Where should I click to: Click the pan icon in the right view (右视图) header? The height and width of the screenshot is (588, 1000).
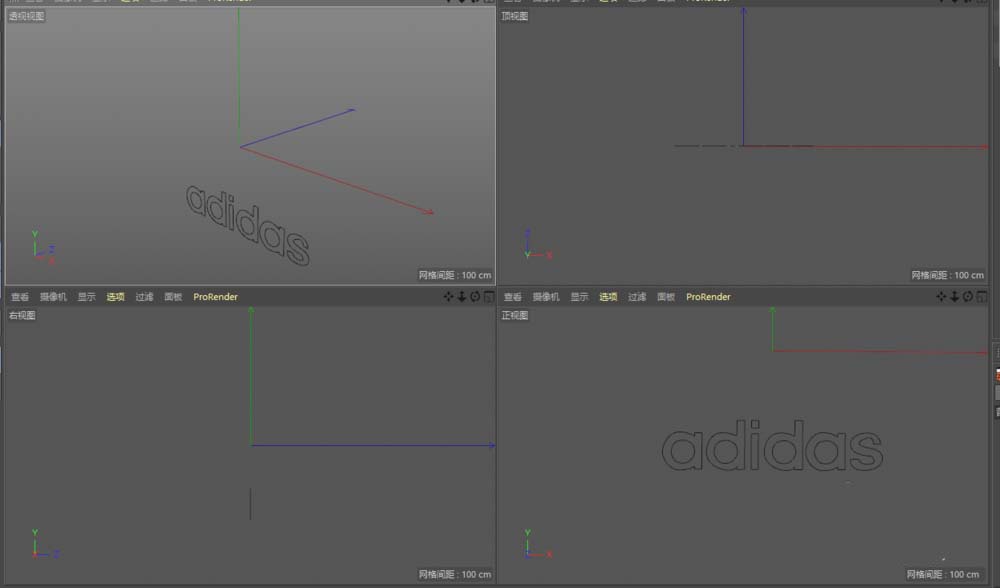(x=448, y=297)
